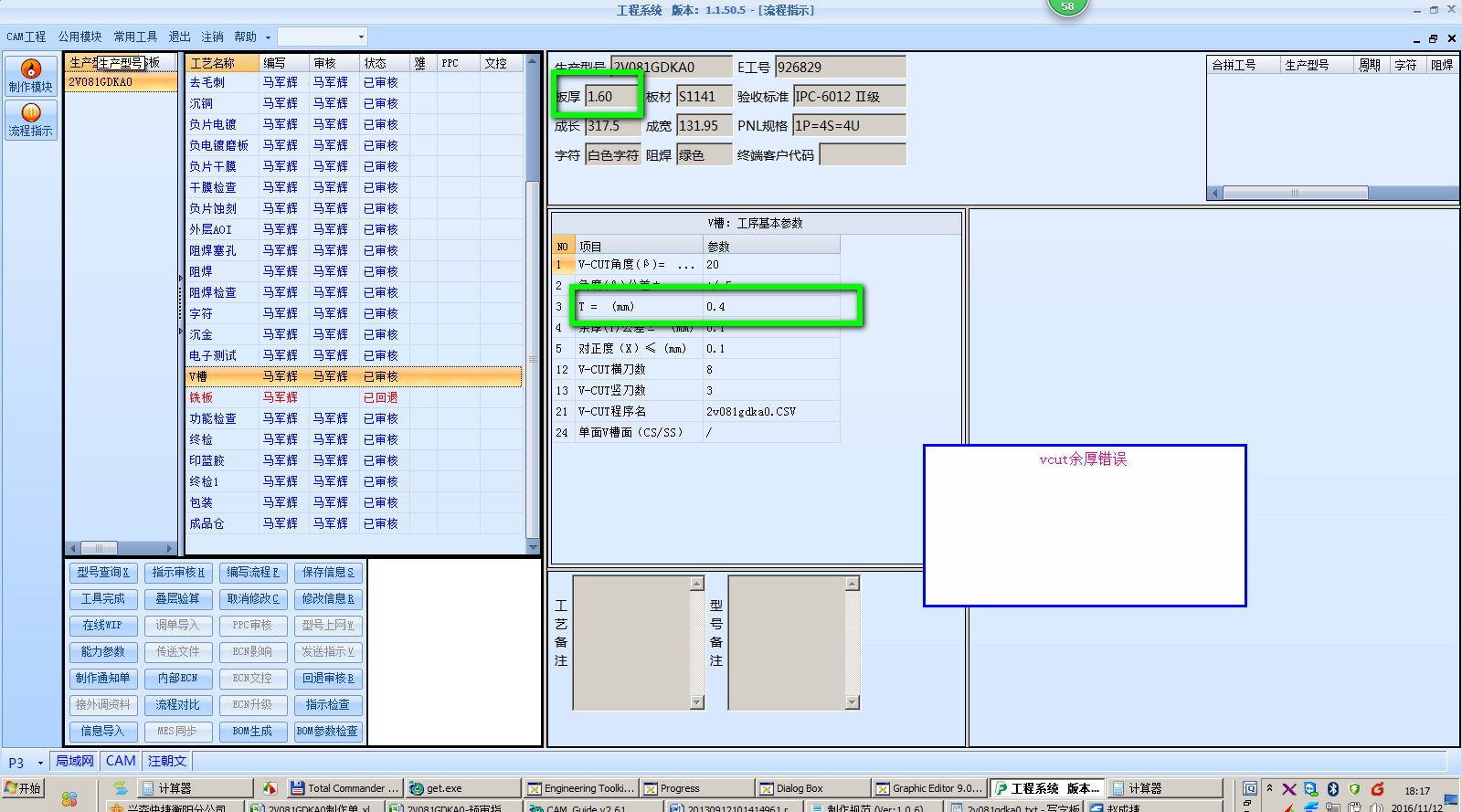The width and height of the screenshot is (1462, 812).
Task: Click the 指示检查 button
Action: [x=328, y=705]
